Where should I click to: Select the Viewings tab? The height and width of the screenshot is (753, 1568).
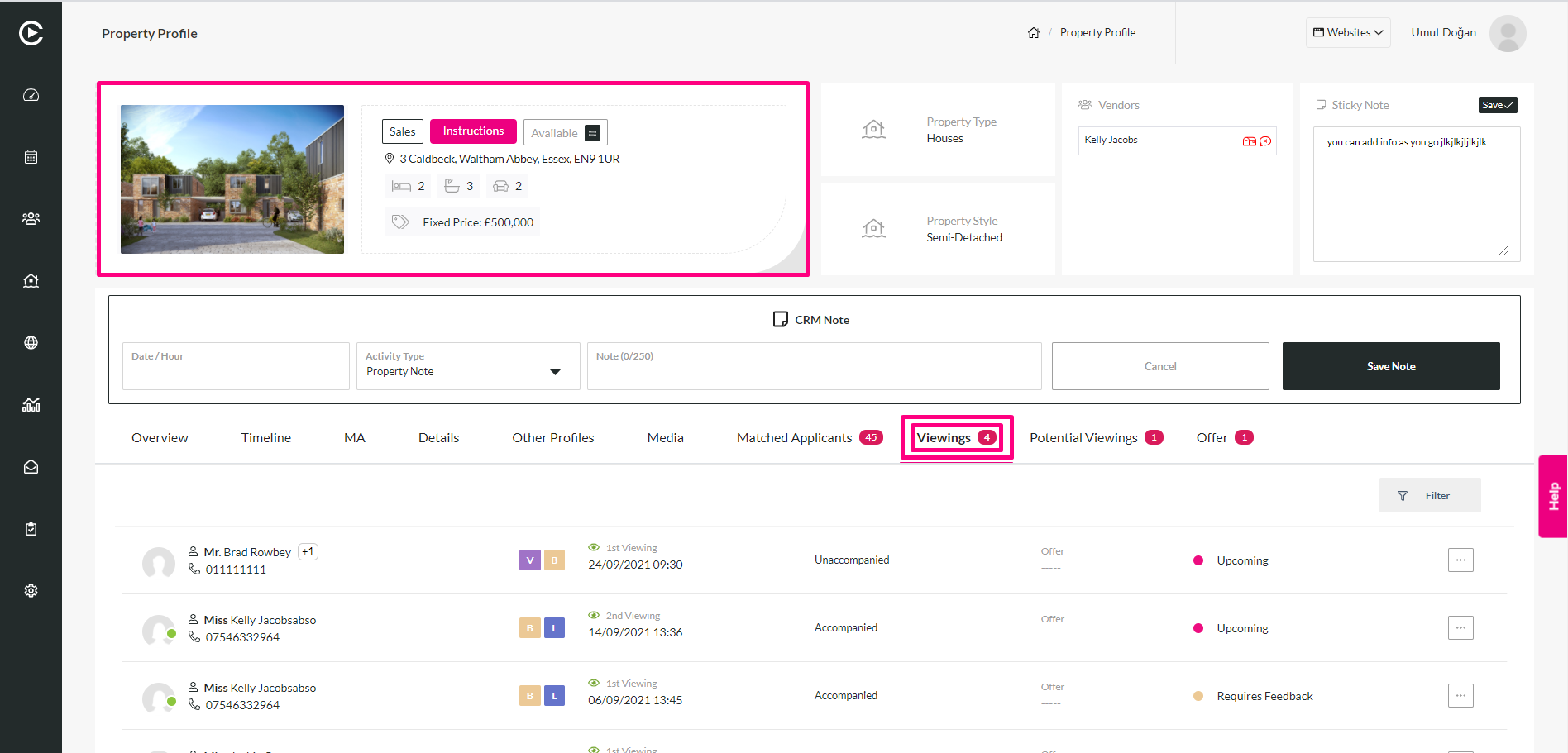(x=957, y=438)
